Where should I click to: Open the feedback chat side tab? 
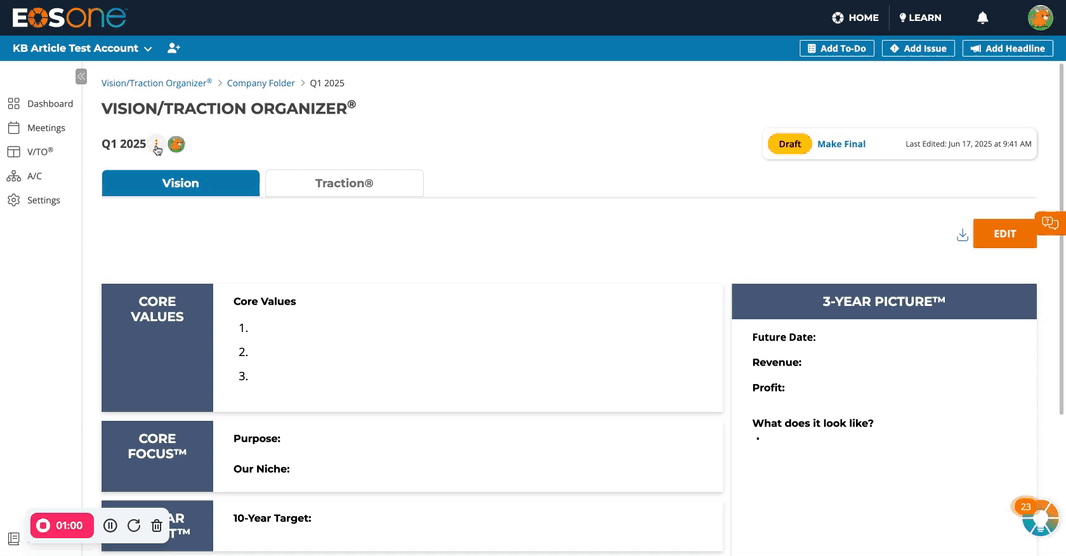pos(1050,223)
